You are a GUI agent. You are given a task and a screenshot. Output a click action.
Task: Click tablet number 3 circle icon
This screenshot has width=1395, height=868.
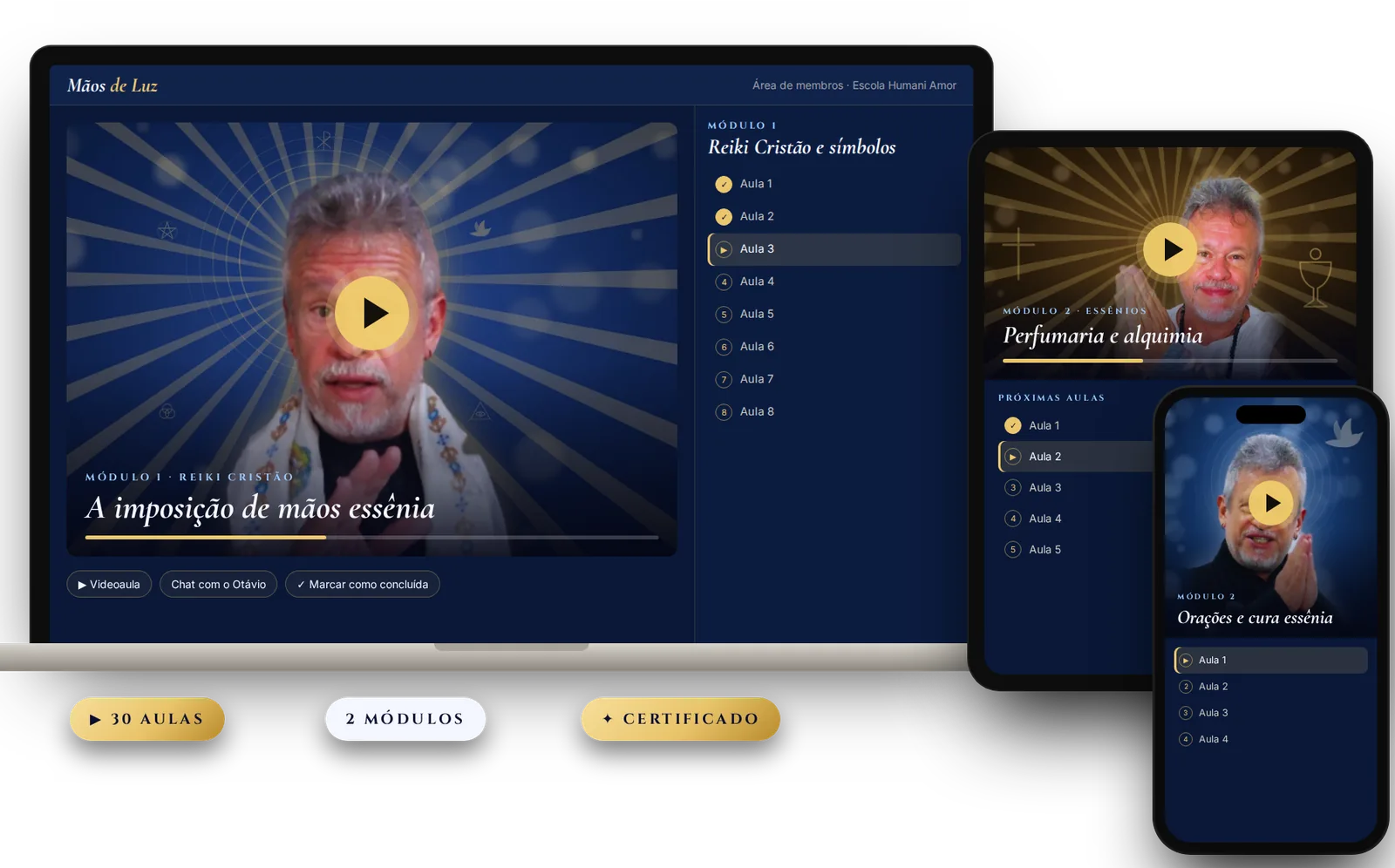point(1012,487)
